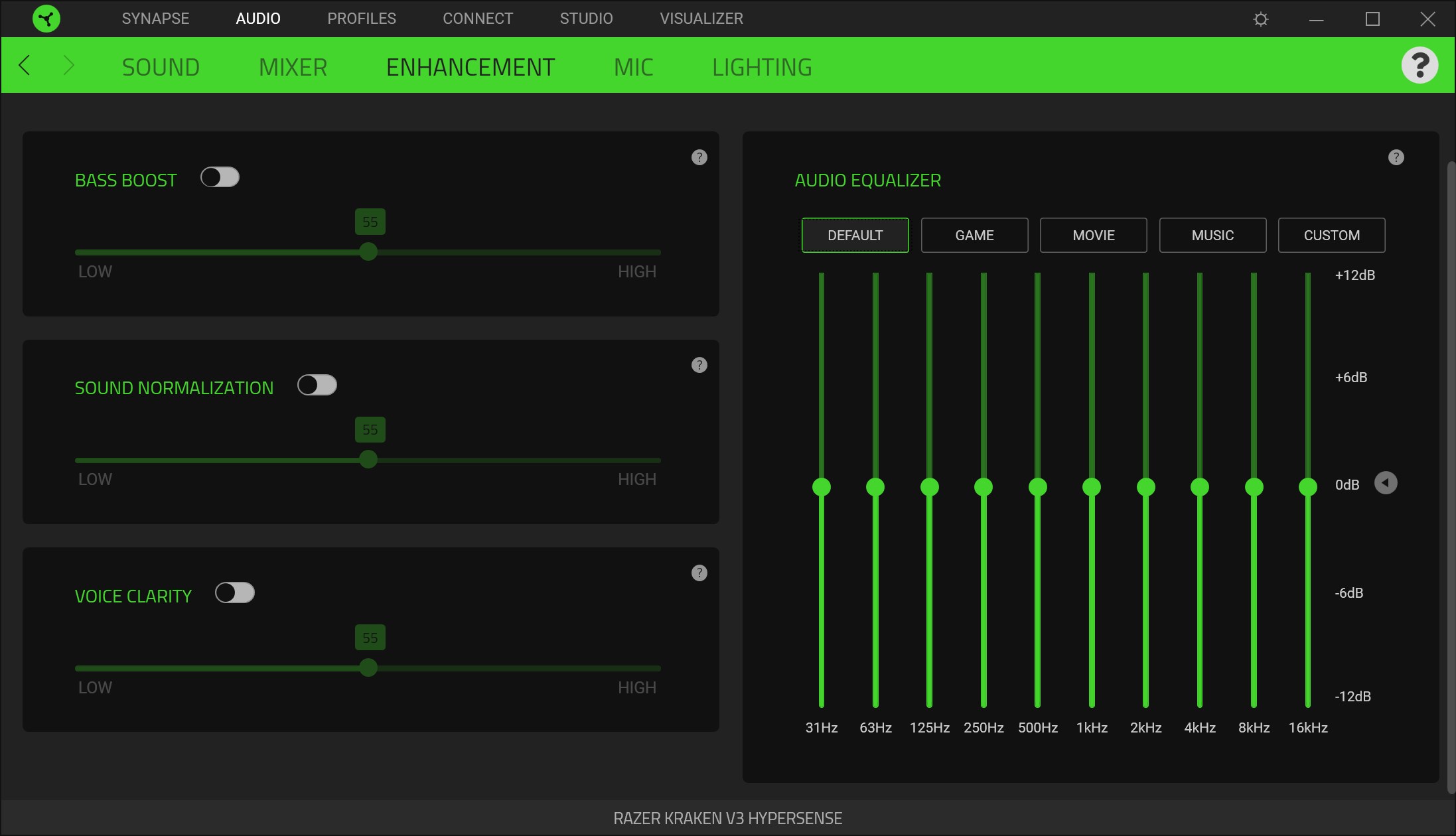This screenshot has width=1456, height=836.
Task: Navigate forward with right arrow
Action: click(x=68, y=66)
